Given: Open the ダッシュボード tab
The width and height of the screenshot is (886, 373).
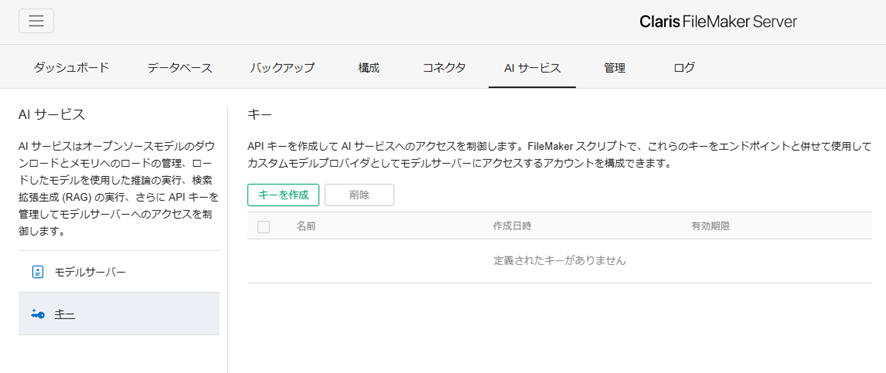Looking at the screenshot, I should click(x=71, y=68).
